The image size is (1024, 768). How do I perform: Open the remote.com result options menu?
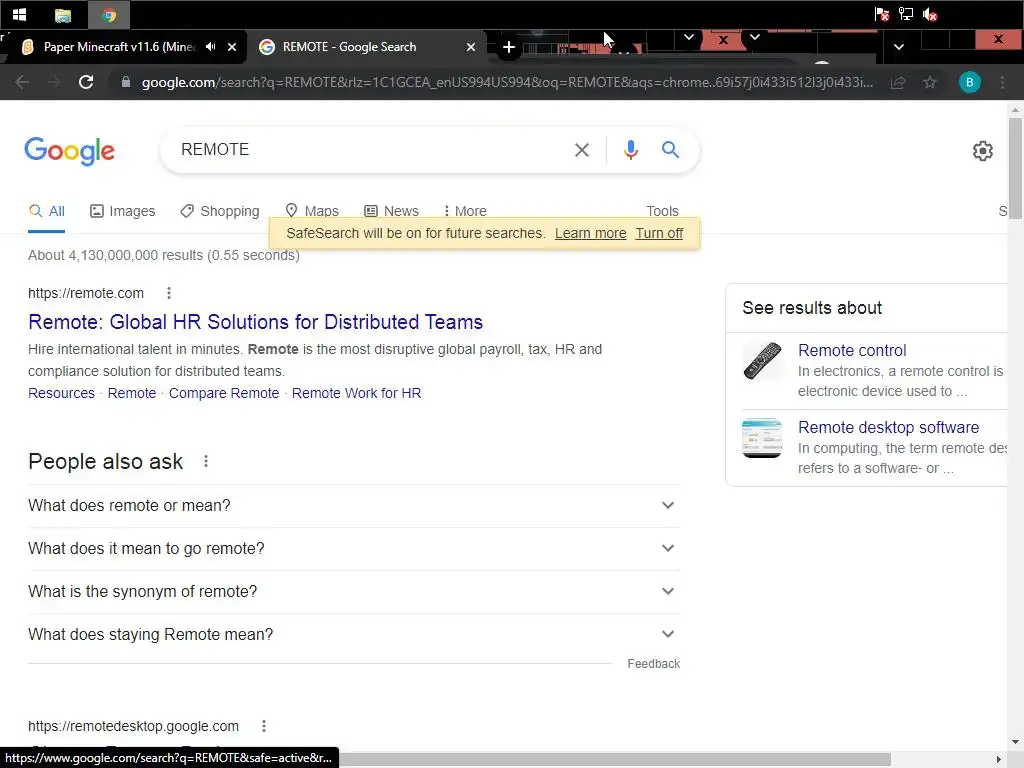point(168,293)
